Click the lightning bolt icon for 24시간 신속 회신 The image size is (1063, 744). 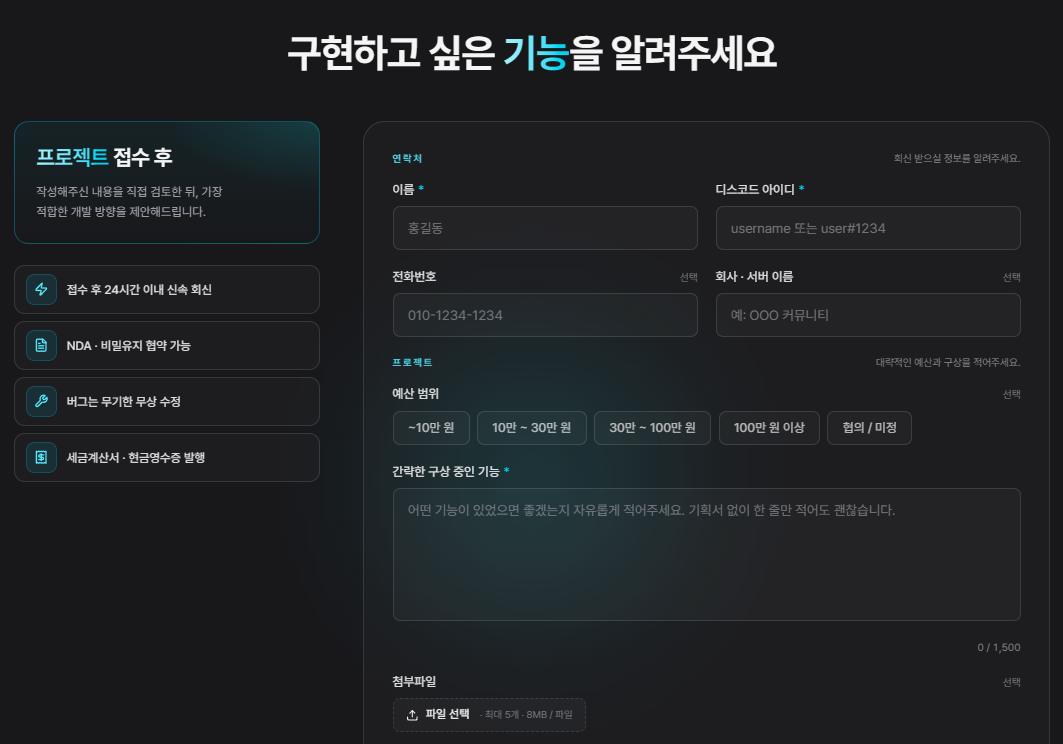(x=41, y=290)
